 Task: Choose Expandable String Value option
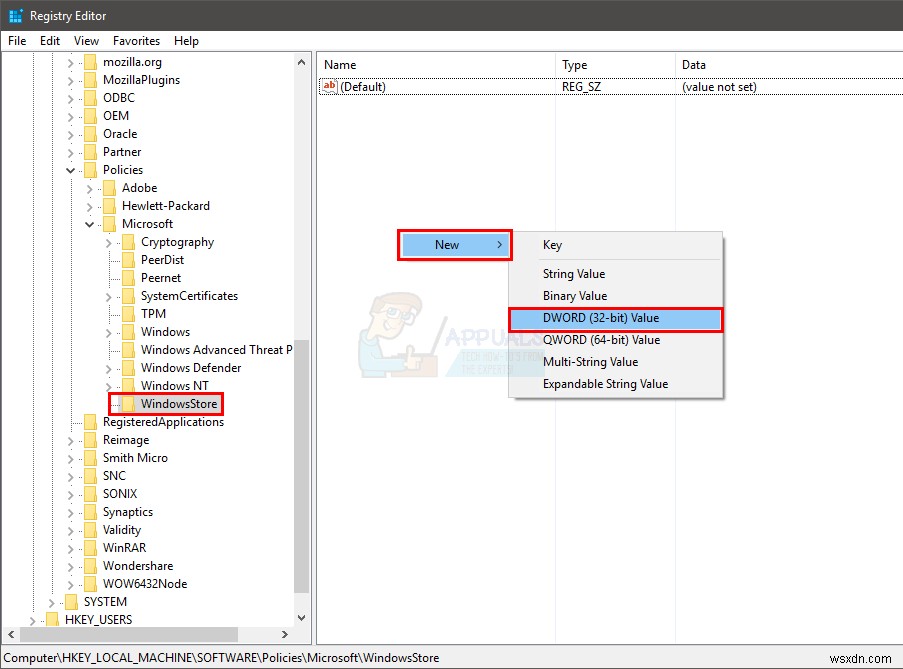pyautogui.click(x=616, y=384)
